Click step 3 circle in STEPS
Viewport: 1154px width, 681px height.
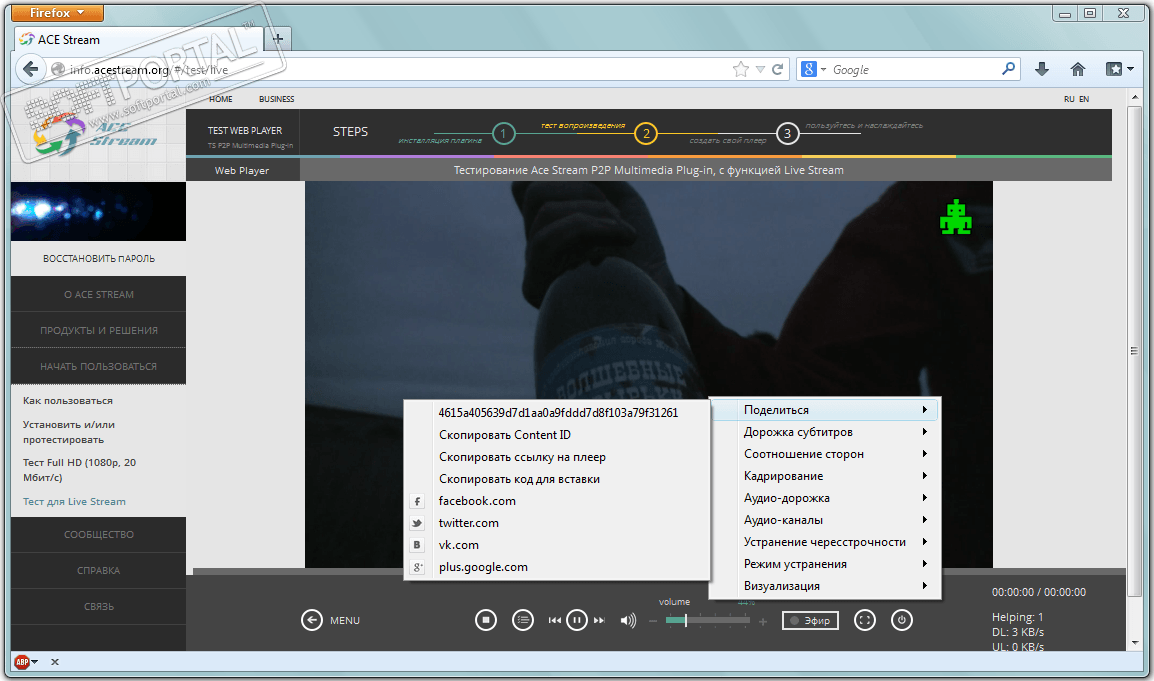787,133
